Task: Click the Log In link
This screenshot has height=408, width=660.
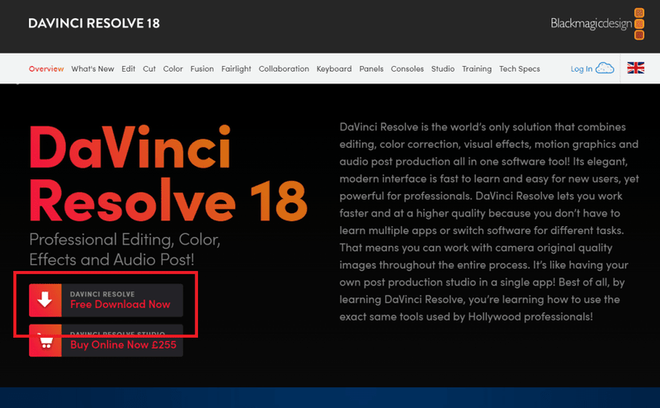Action: (581, 69)
